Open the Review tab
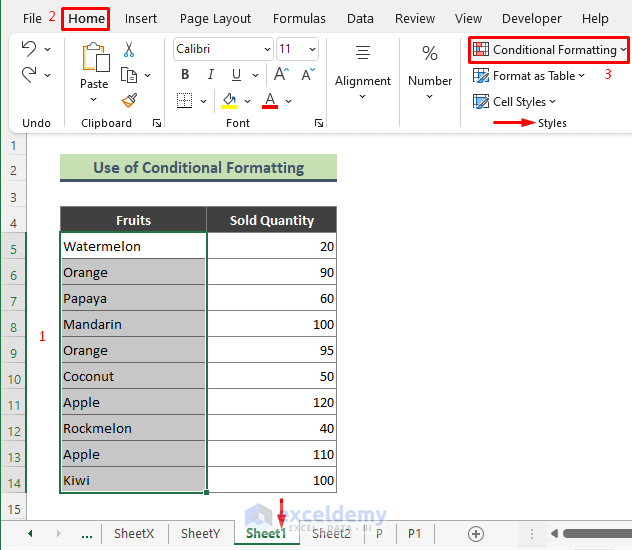This screenshot has height=550, width=632. (x=415, y=19)
